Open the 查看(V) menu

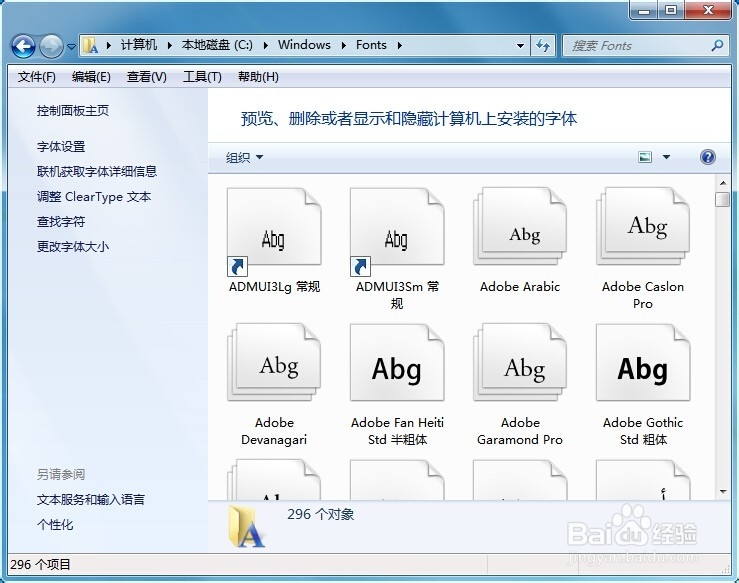147,77
